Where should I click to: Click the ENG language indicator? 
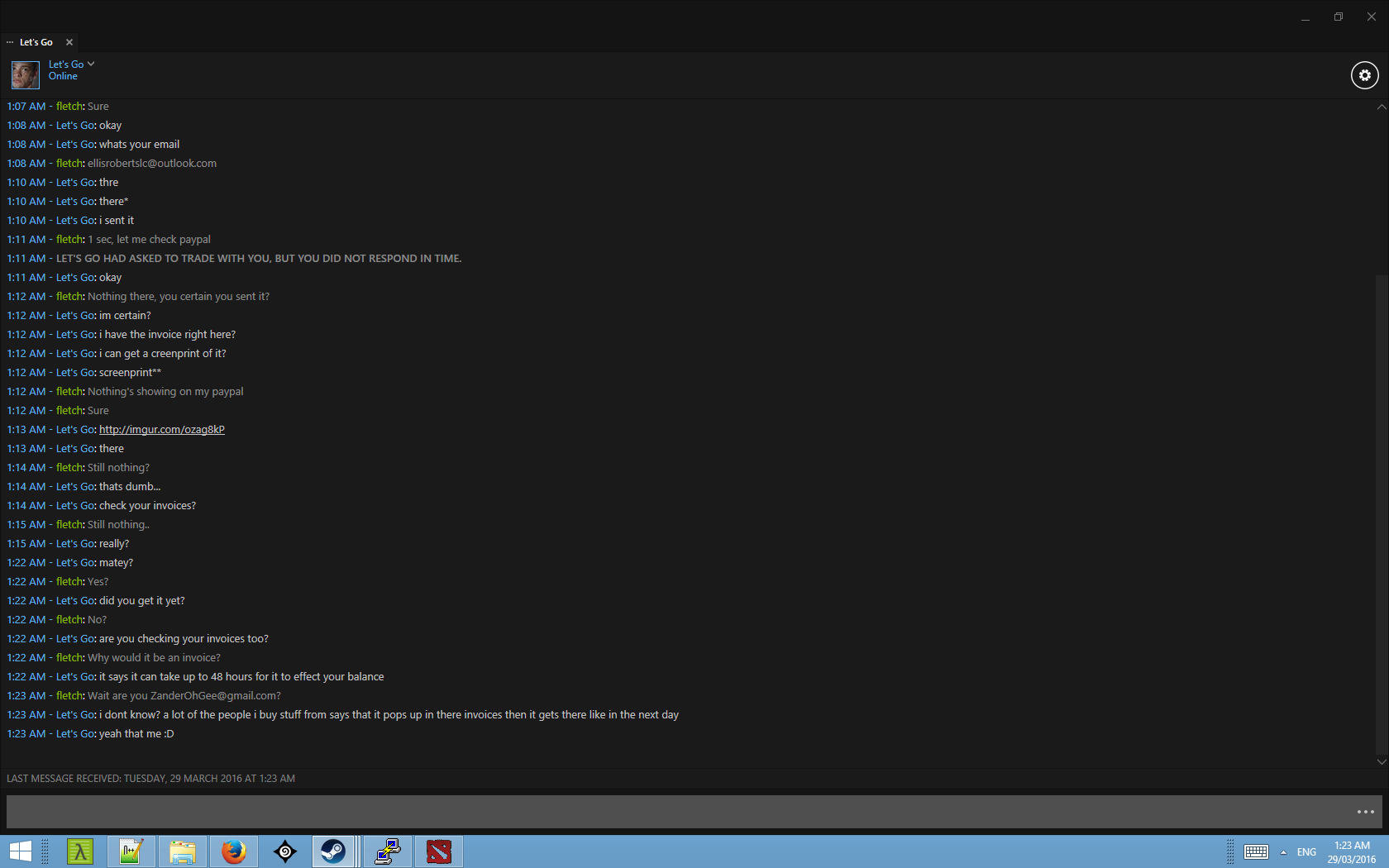pyautogui.click(x=1306, y=851)
